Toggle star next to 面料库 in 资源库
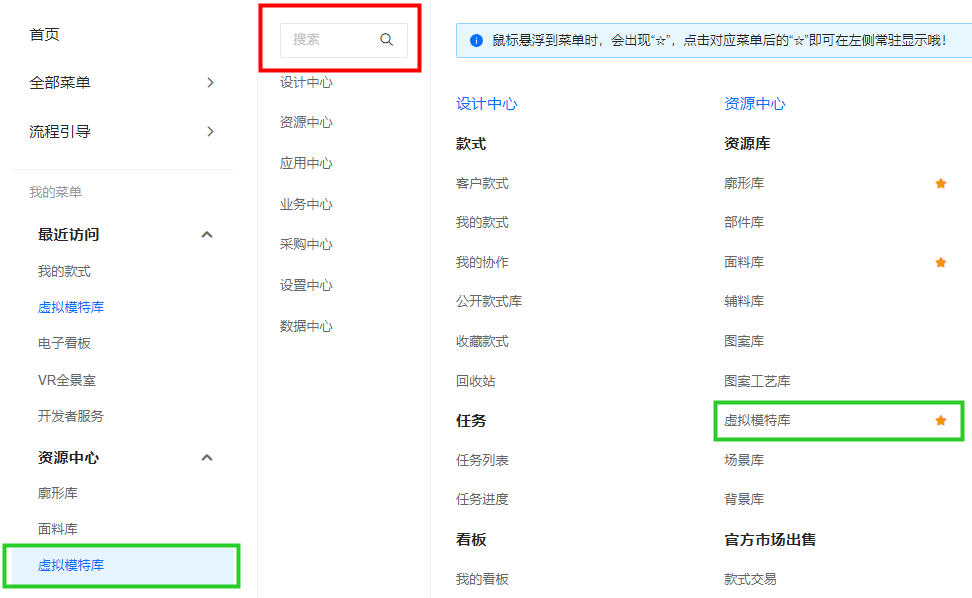This screenshot has width=972, height=598. click(x=940, y=262)
